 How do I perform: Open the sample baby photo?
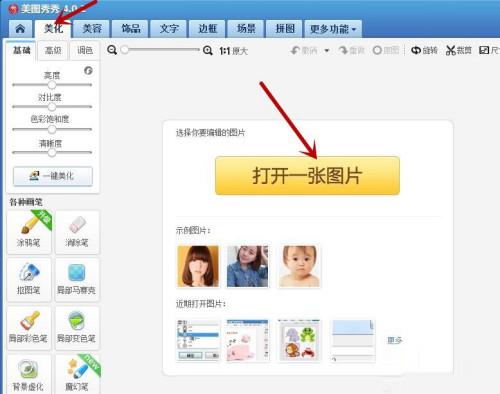tap(299, 266)
